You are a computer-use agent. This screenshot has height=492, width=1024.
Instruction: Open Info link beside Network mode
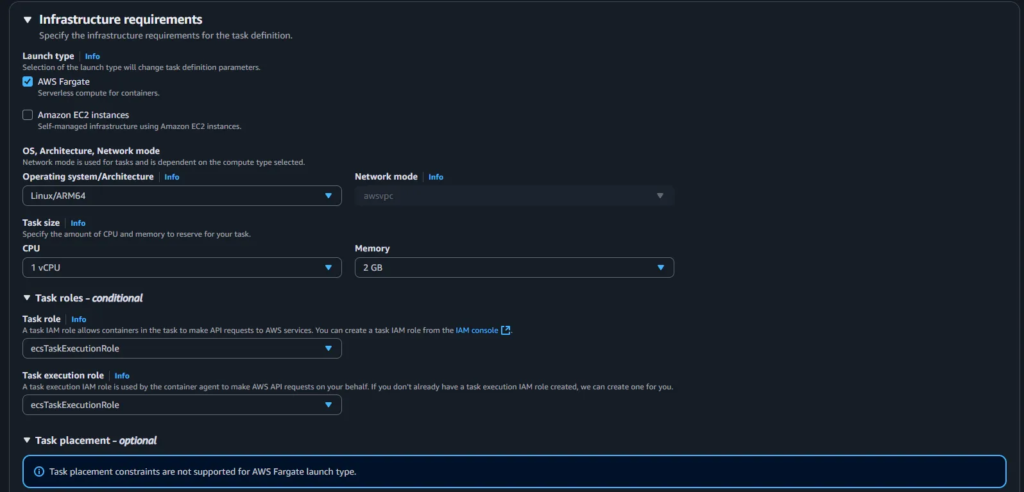click(436, 177)
